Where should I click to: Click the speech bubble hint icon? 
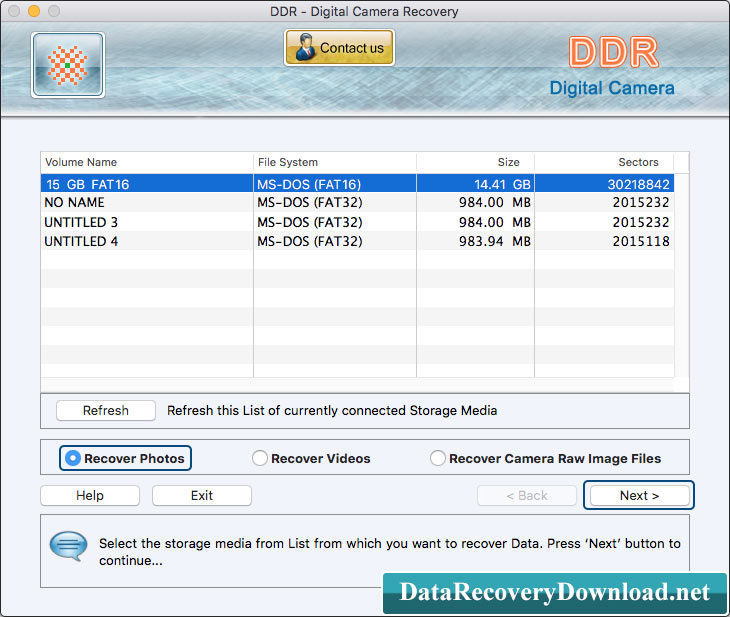[68, 546]
